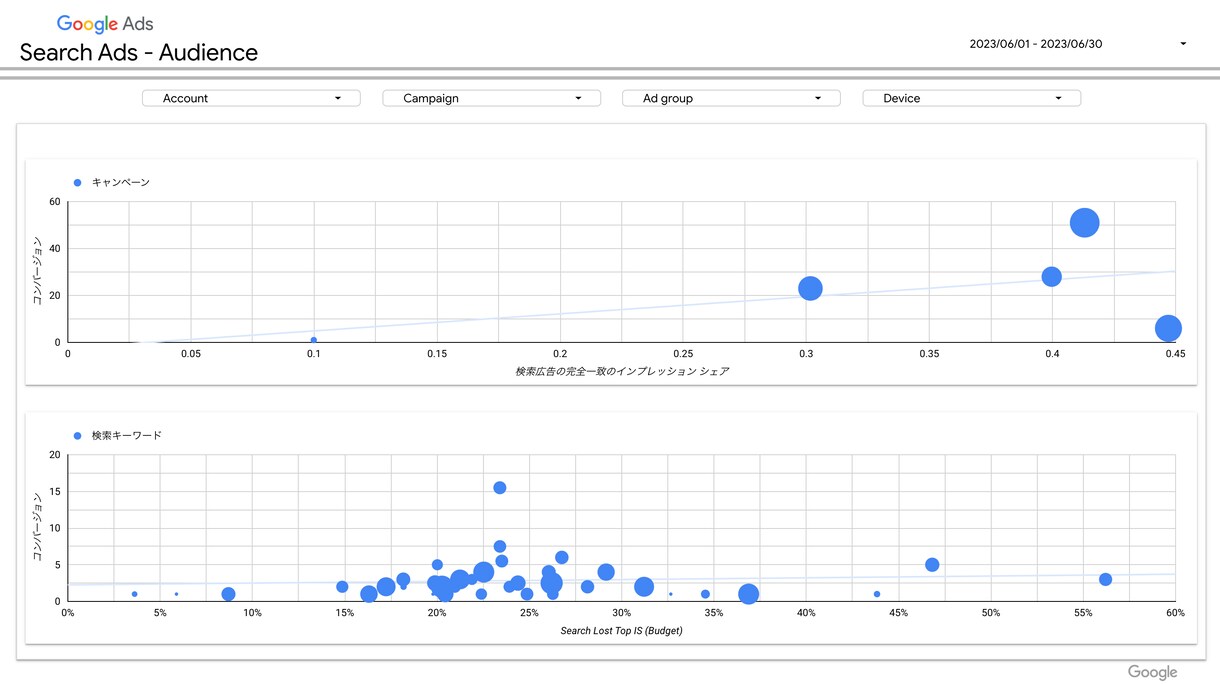Select the campaign bubble at 0.45 impression share

click(x=1168, y=328)
